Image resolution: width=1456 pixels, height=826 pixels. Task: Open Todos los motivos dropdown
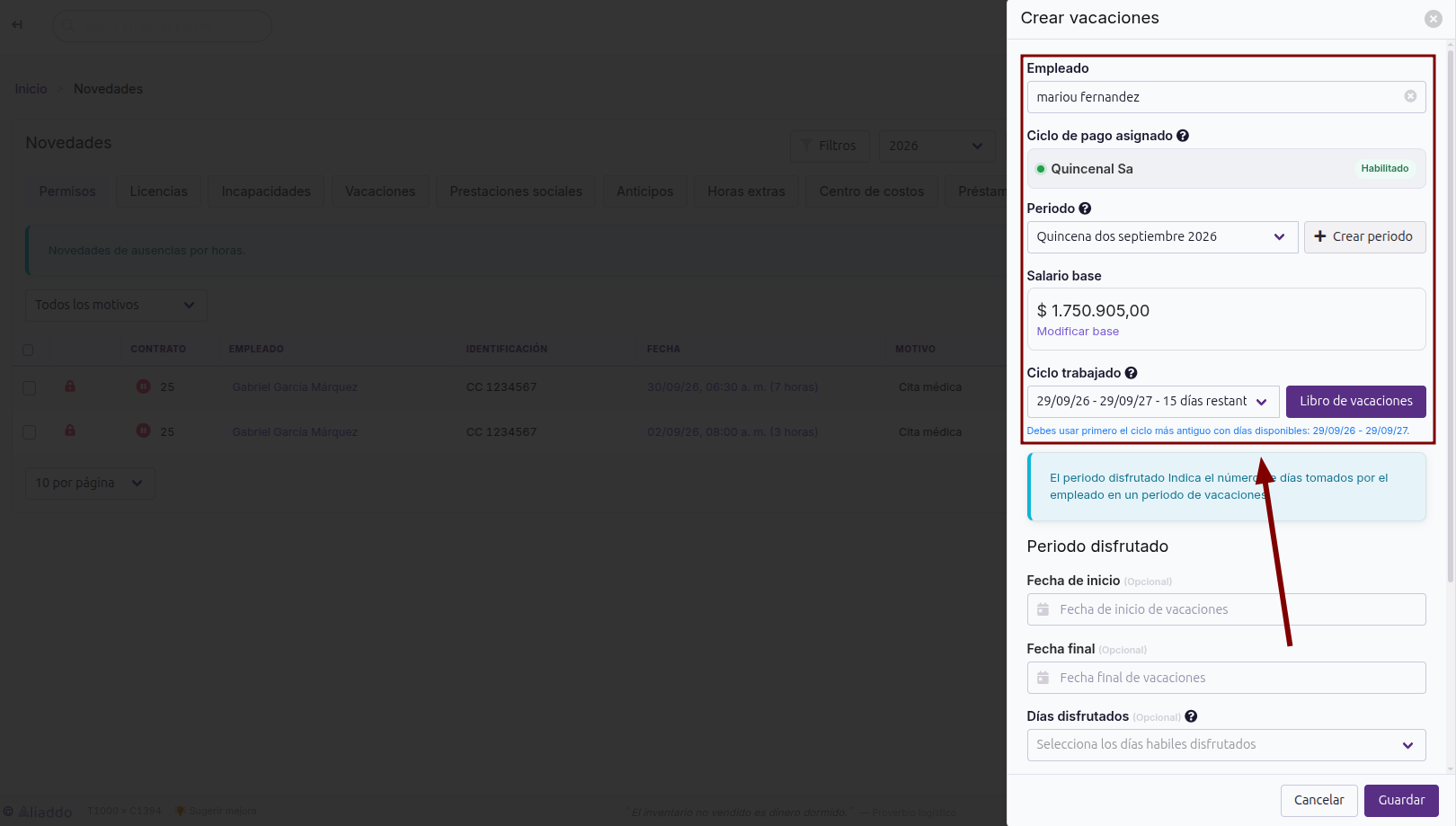pos(116,306)
